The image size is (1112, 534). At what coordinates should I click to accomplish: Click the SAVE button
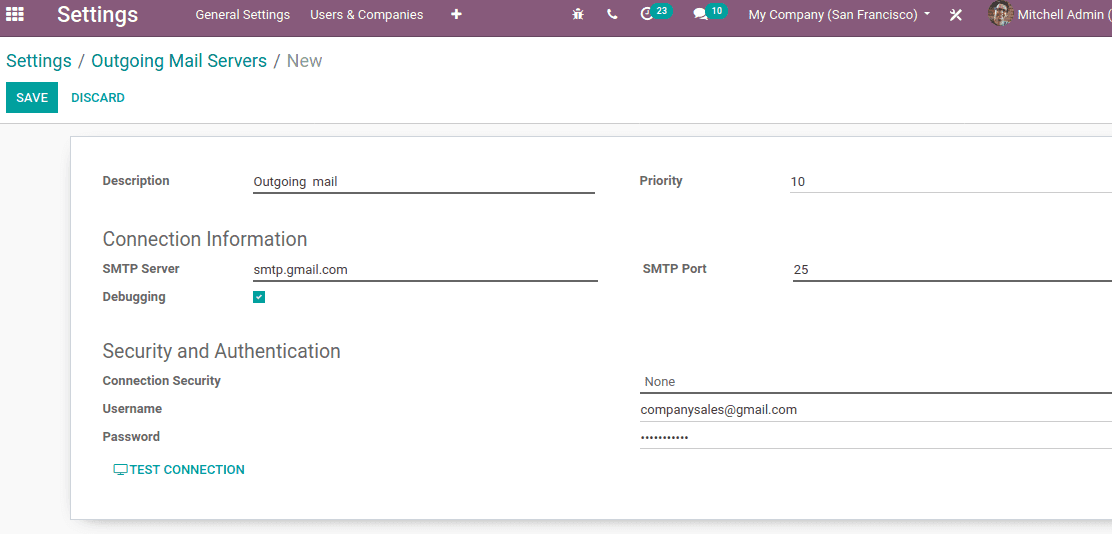point(32,98)
